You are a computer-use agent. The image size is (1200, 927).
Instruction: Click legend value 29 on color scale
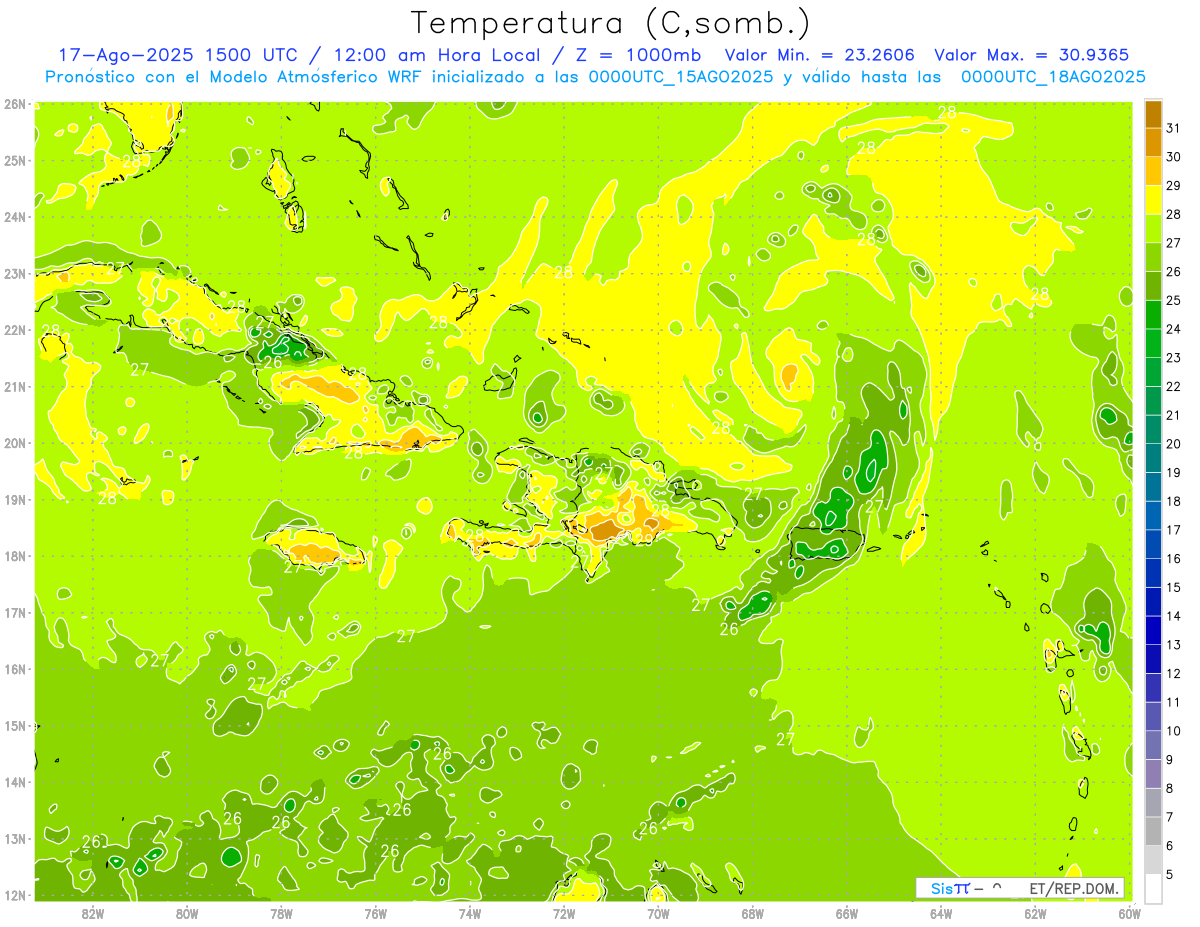pos(1173,186)
